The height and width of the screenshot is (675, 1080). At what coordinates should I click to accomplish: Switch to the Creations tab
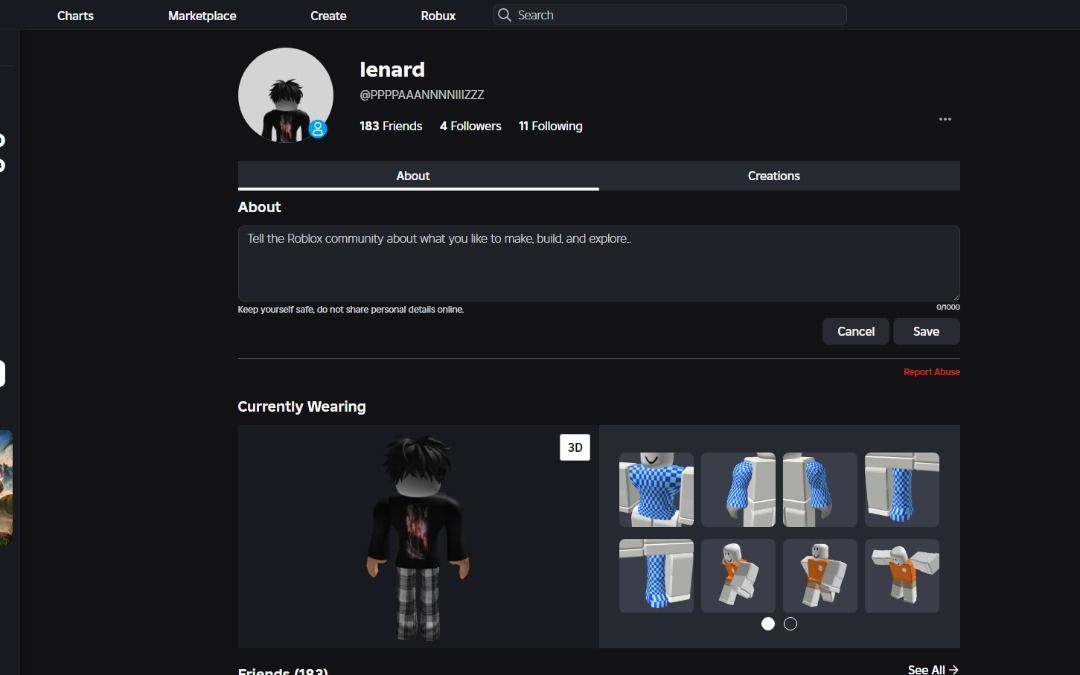pos(774,176)
